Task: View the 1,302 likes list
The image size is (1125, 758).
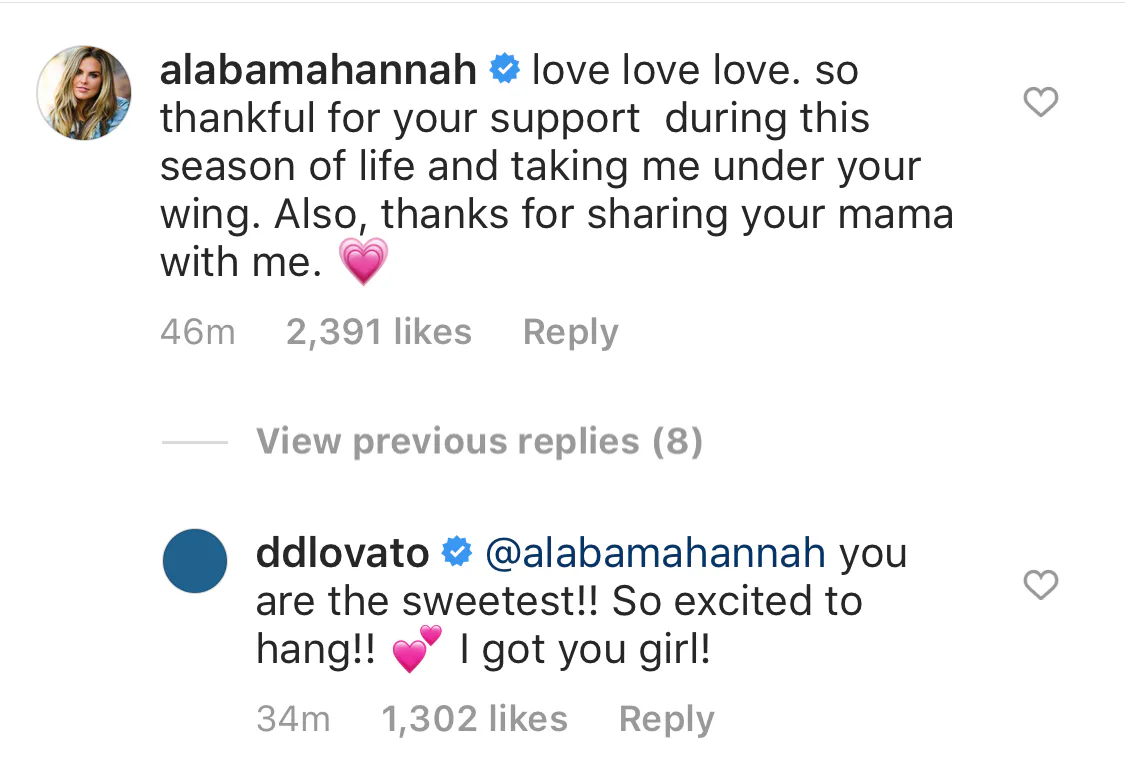Action: point(474,718)
